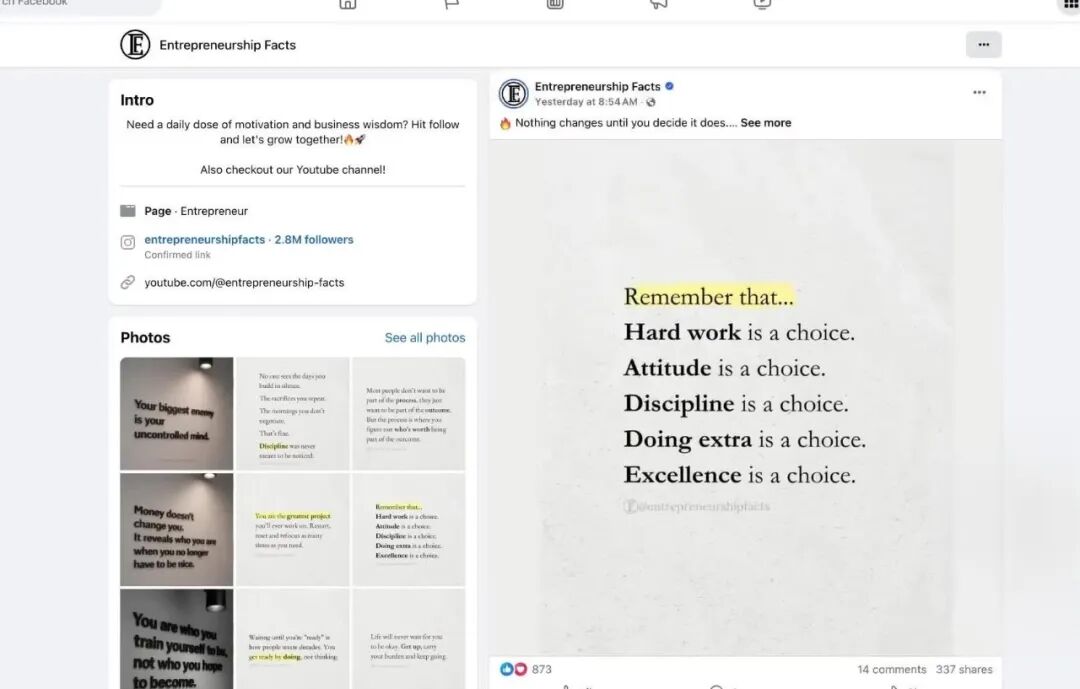The width and height of the screenshot is (1080, 689).
Task: Open the post's three-dot options menu
Action: (x=979, y=92)
